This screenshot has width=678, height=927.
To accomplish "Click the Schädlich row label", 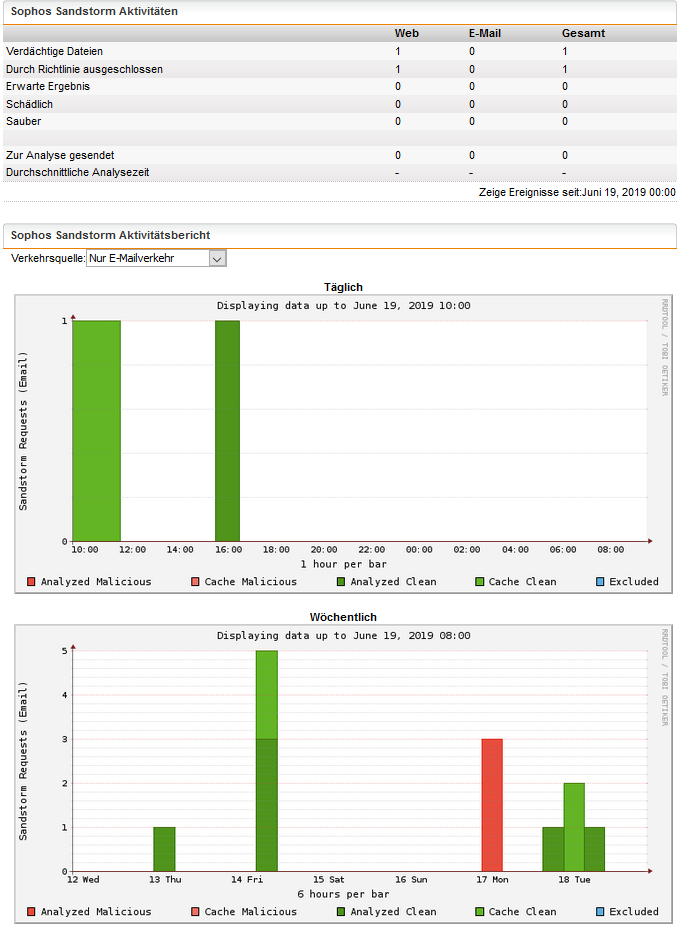I will click(30, 104).
